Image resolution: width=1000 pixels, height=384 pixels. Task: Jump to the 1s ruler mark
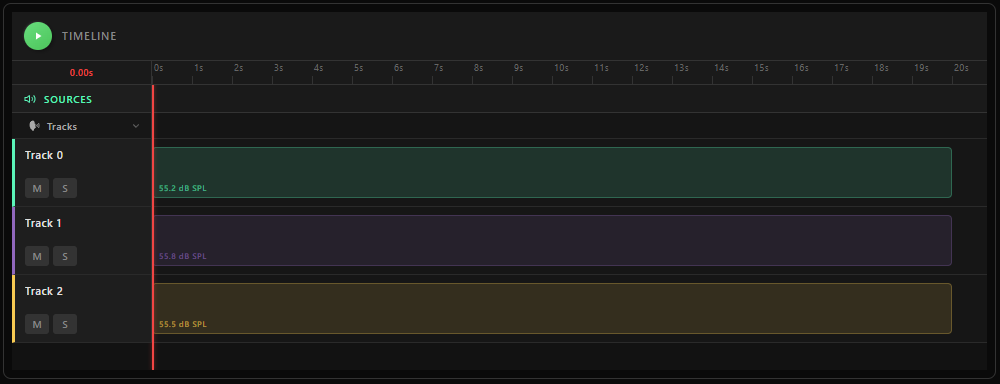(198, 68)
